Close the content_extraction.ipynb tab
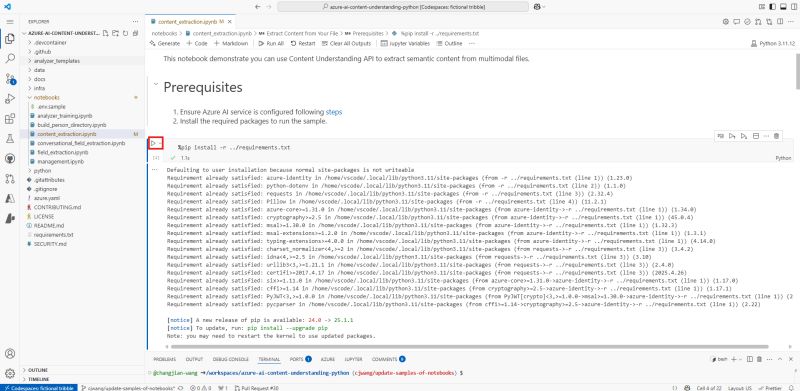800x391 pixels. tap(229, 22)
